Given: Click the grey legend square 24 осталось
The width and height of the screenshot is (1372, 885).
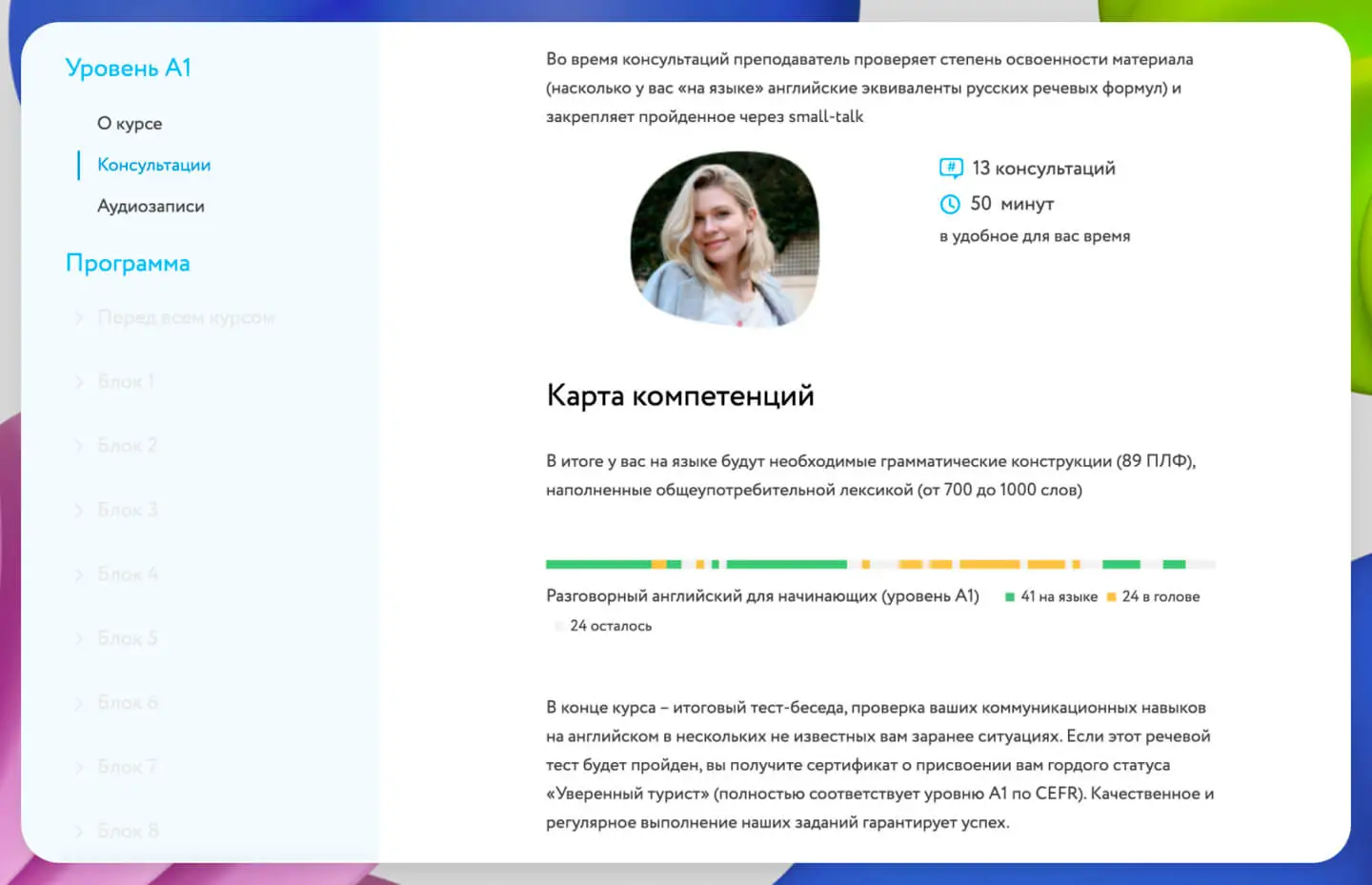Looking at the screenshot, I should 559,626.
